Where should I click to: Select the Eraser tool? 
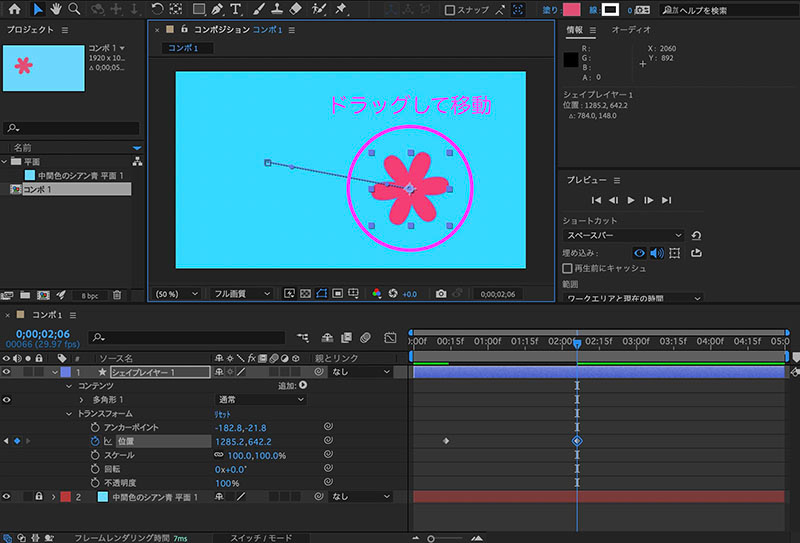pos(295,9)
